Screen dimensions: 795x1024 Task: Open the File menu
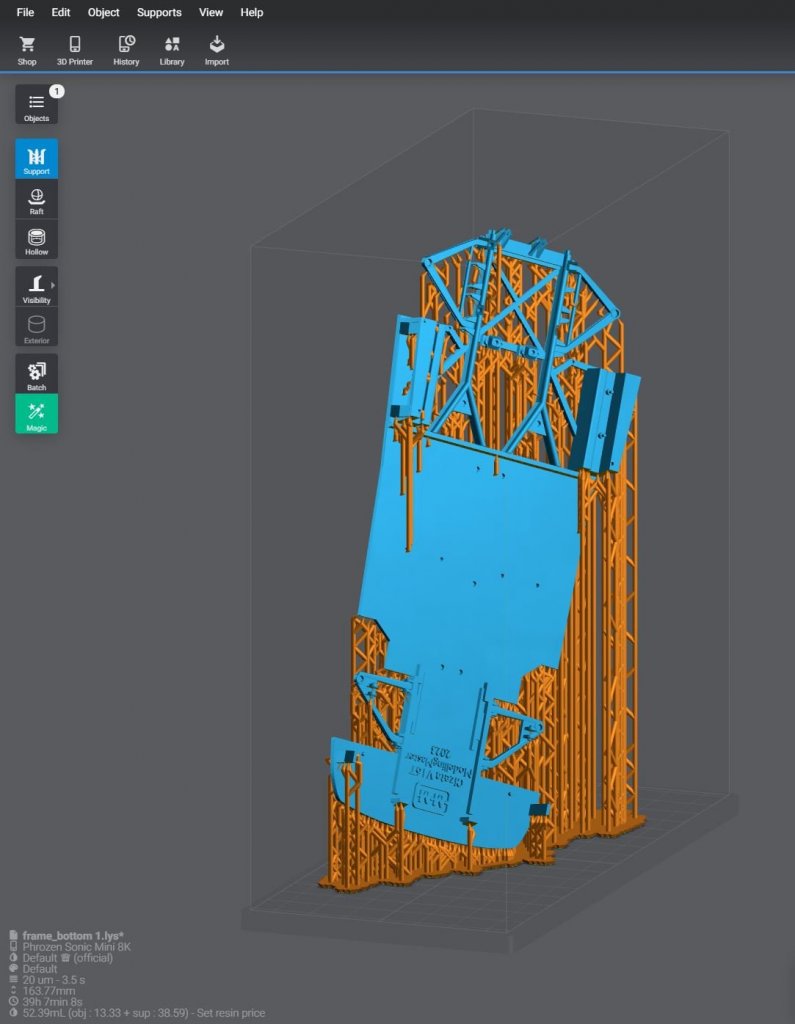[x=25, y=13]
